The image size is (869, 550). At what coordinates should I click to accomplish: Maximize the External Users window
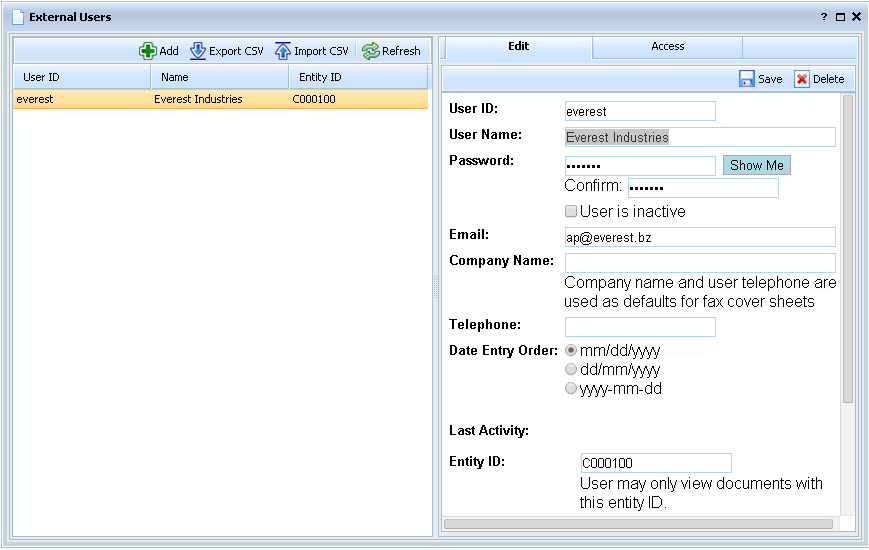tap(840, 17)
